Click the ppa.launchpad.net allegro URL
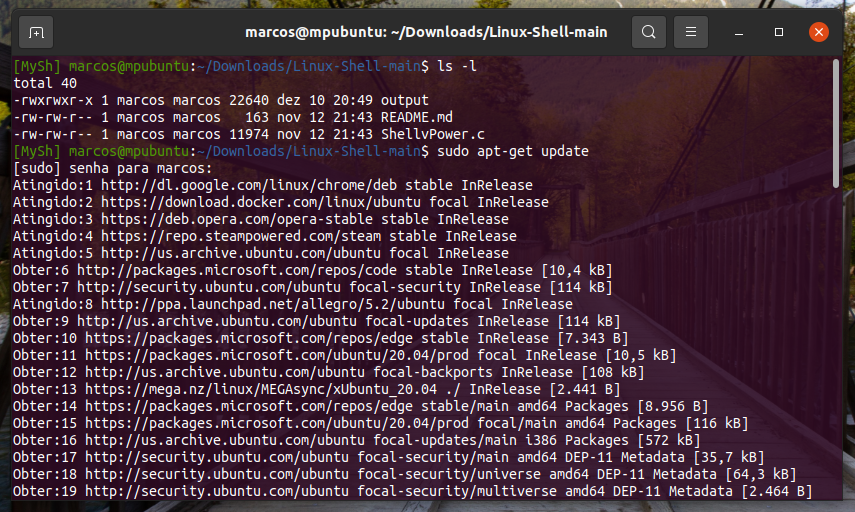This screenshot has width=855, height=512. coord(273,304)
